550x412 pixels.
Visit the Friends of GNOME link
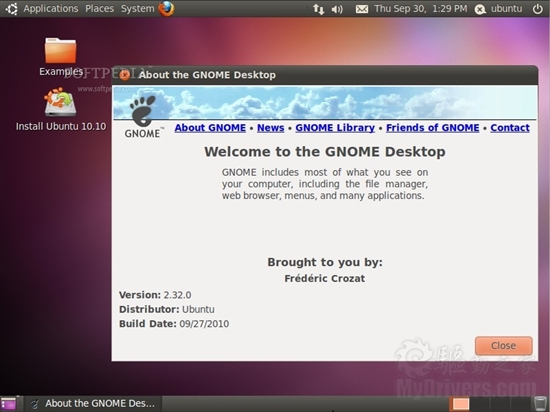coord(432,128)
